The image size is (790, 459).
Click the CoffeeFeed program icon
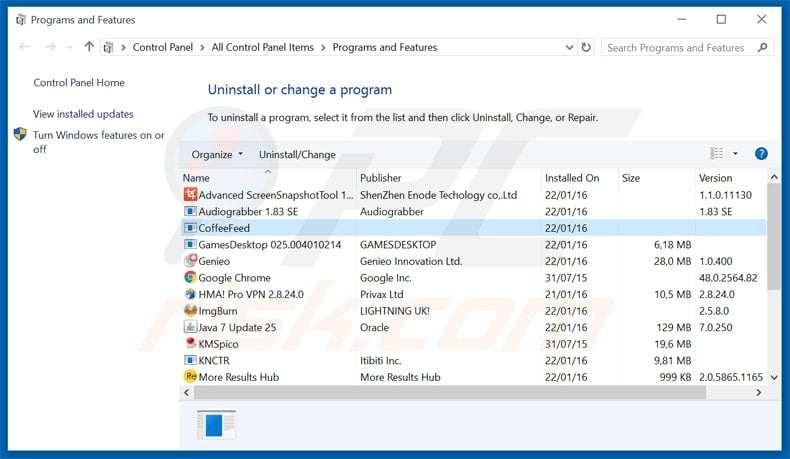point(190,228)
